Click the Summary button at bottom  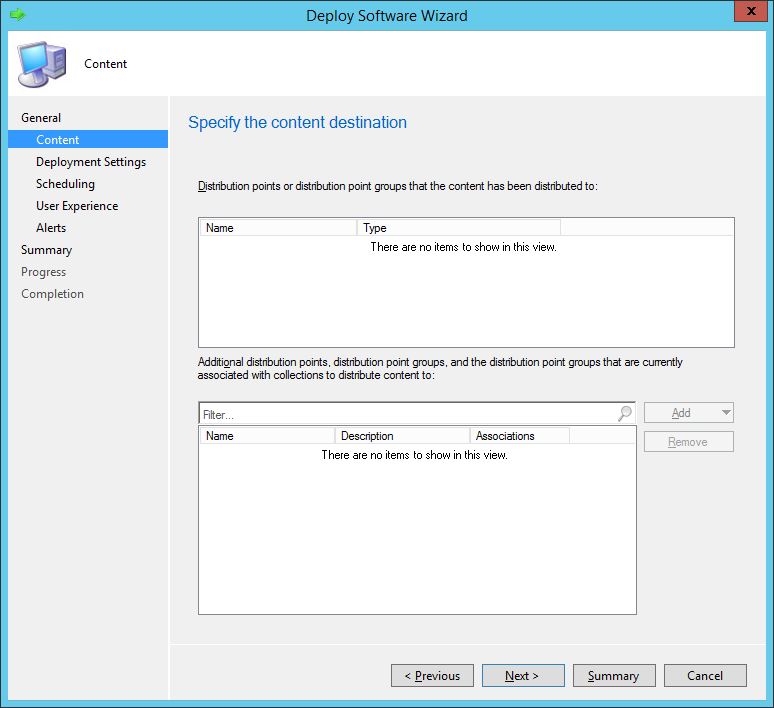pos(614,675)
